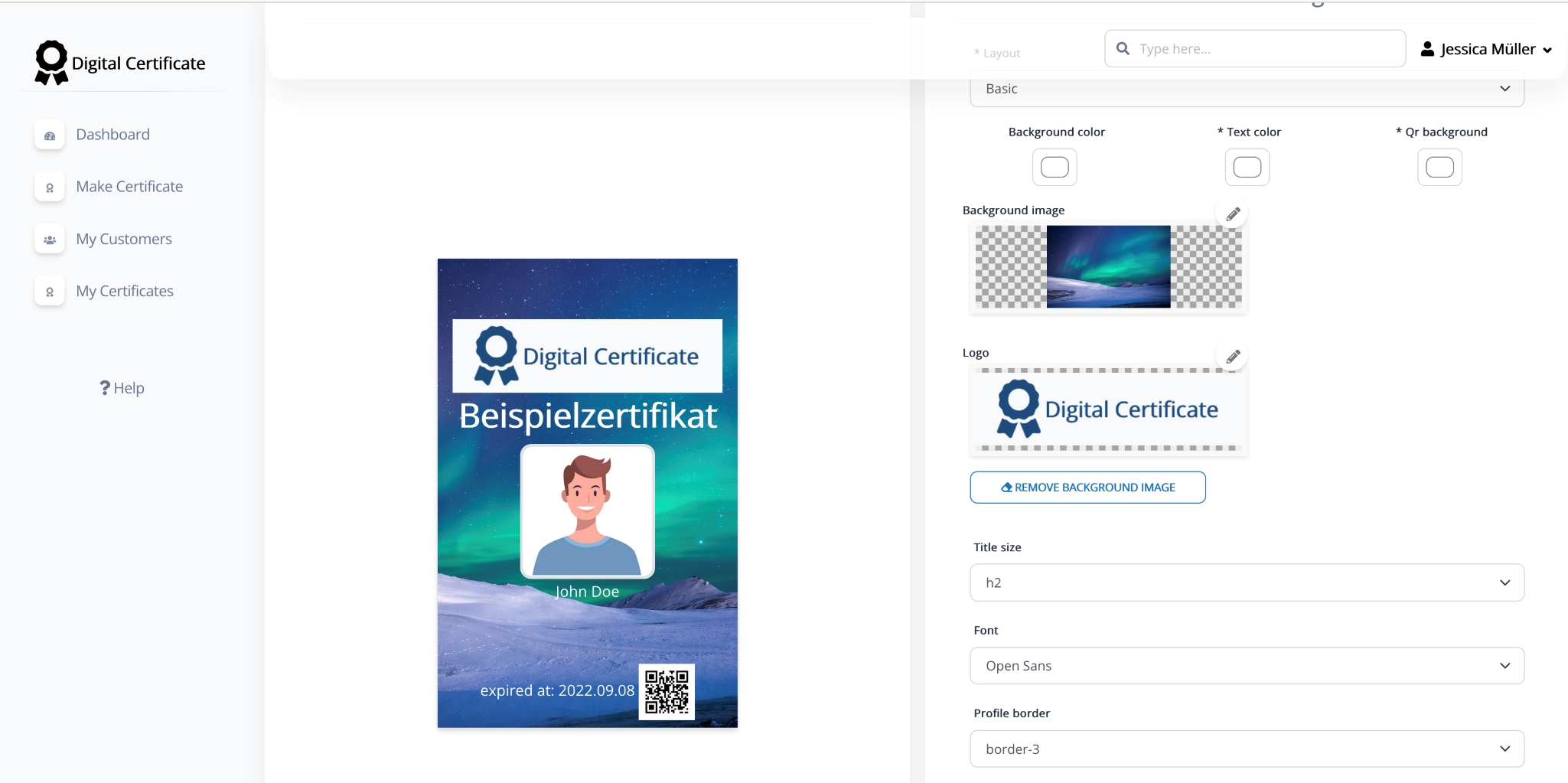This screenshot has width=1568, height=783.
Task: Select the My Customers people icon
Action: (49, 239)
